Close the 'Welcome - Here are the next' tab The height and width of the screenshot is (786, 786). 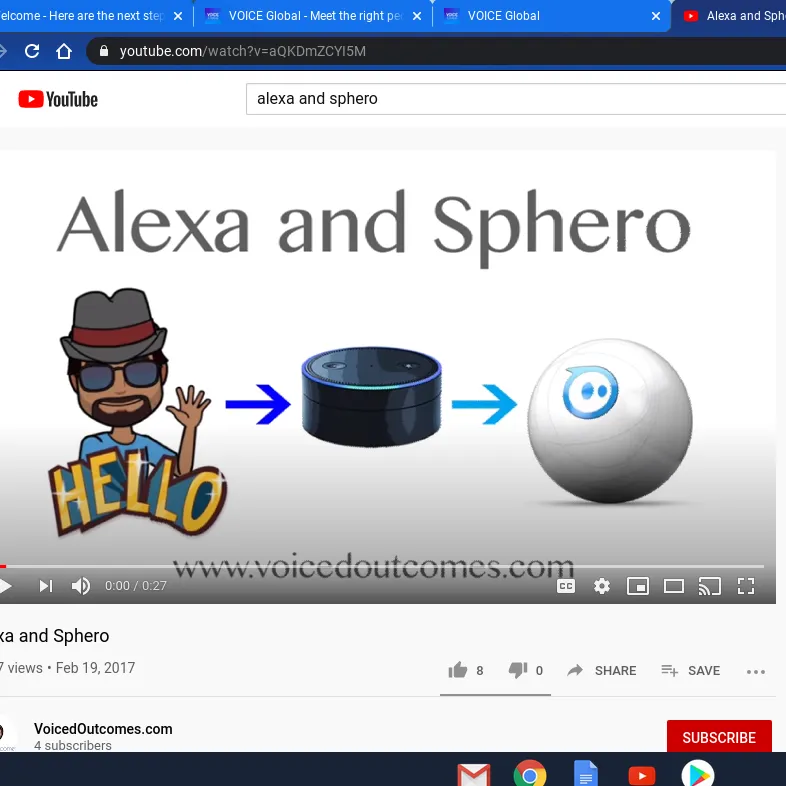coord(177,16)
